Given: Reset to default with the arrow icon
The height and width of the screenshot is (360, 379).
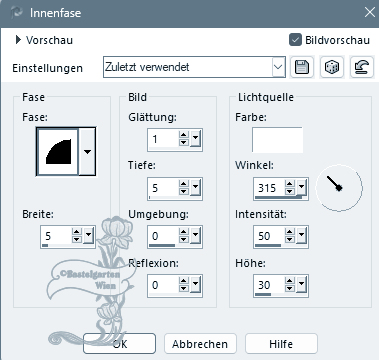Looking at the screenshot, I should (362, 67).
